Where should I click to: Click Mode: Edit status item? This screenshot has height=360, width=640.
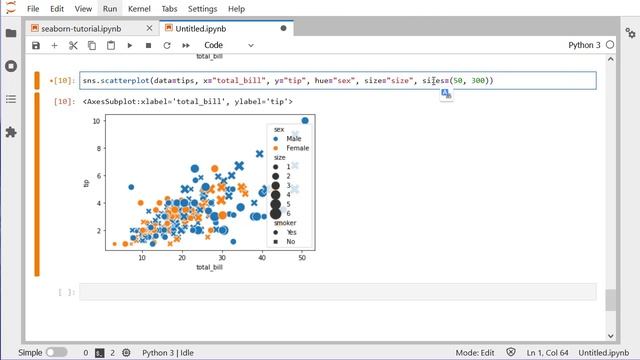[475, 353]
